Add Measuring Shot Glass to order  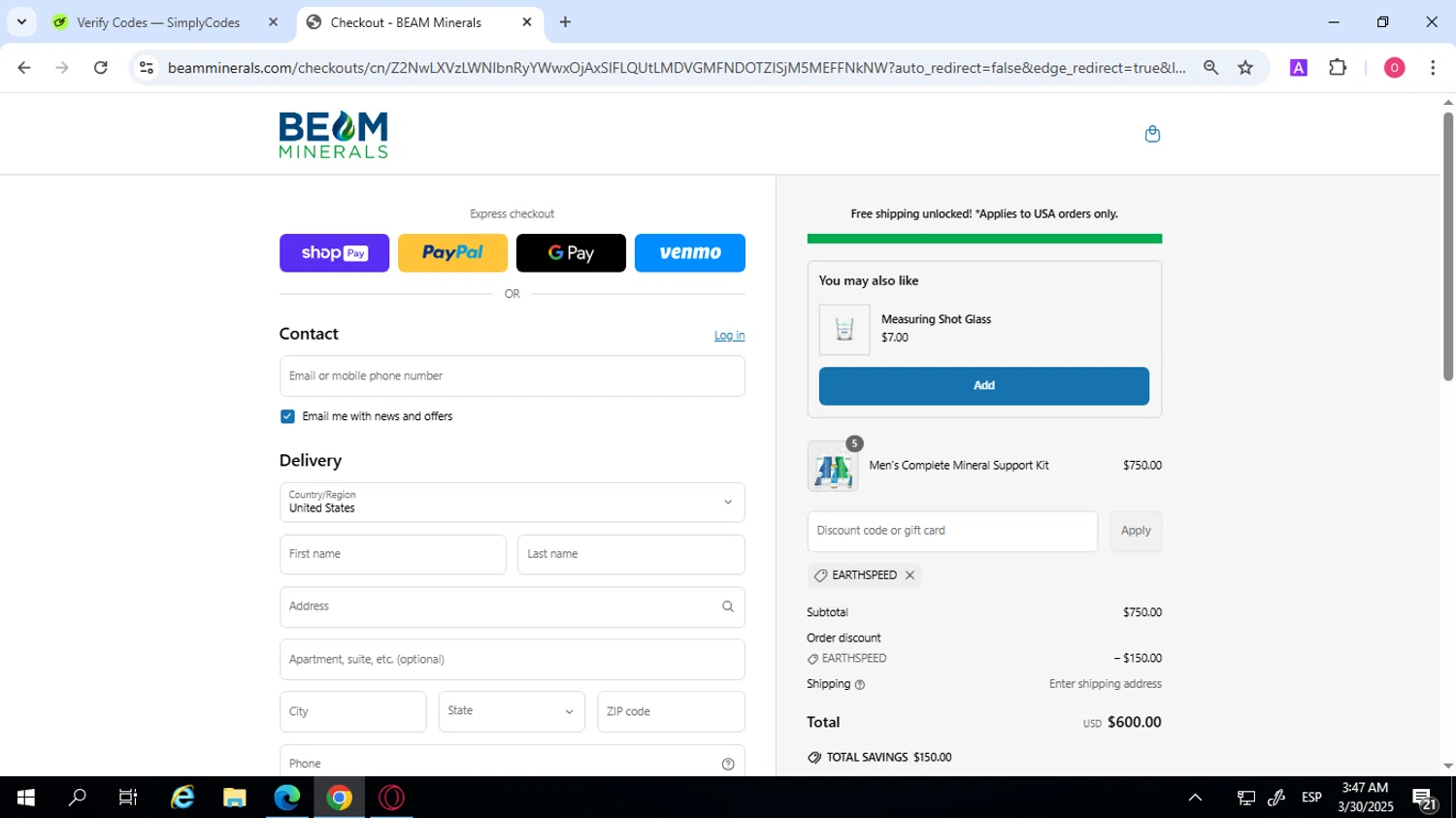click(983, 386)
